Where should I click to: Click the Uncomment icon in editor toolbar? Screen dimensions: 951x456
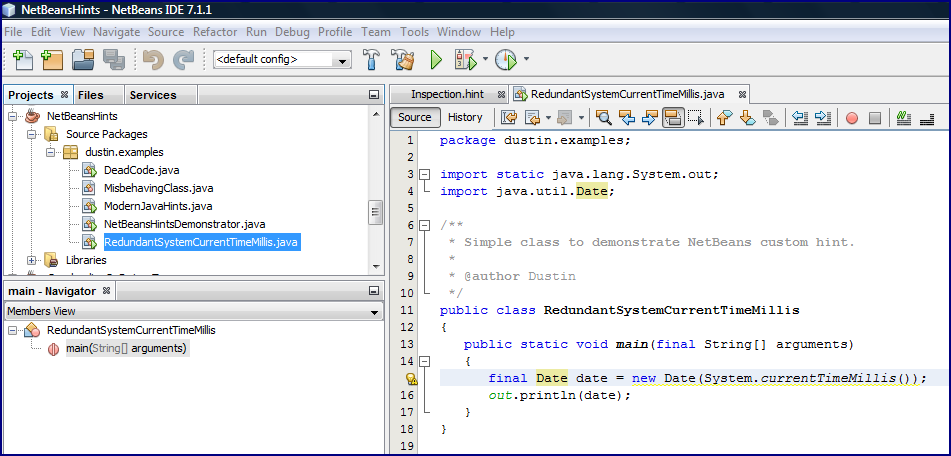tap(927, 118)
